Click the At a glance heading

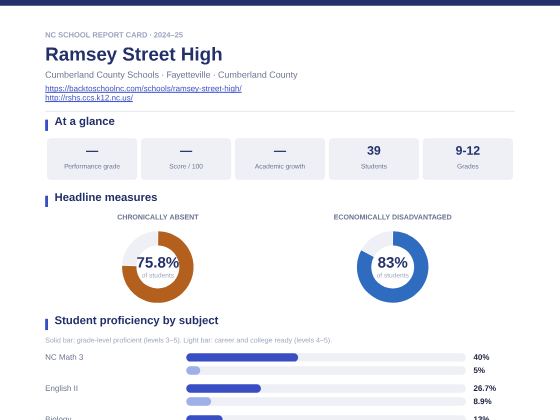[x=84, y=121]
